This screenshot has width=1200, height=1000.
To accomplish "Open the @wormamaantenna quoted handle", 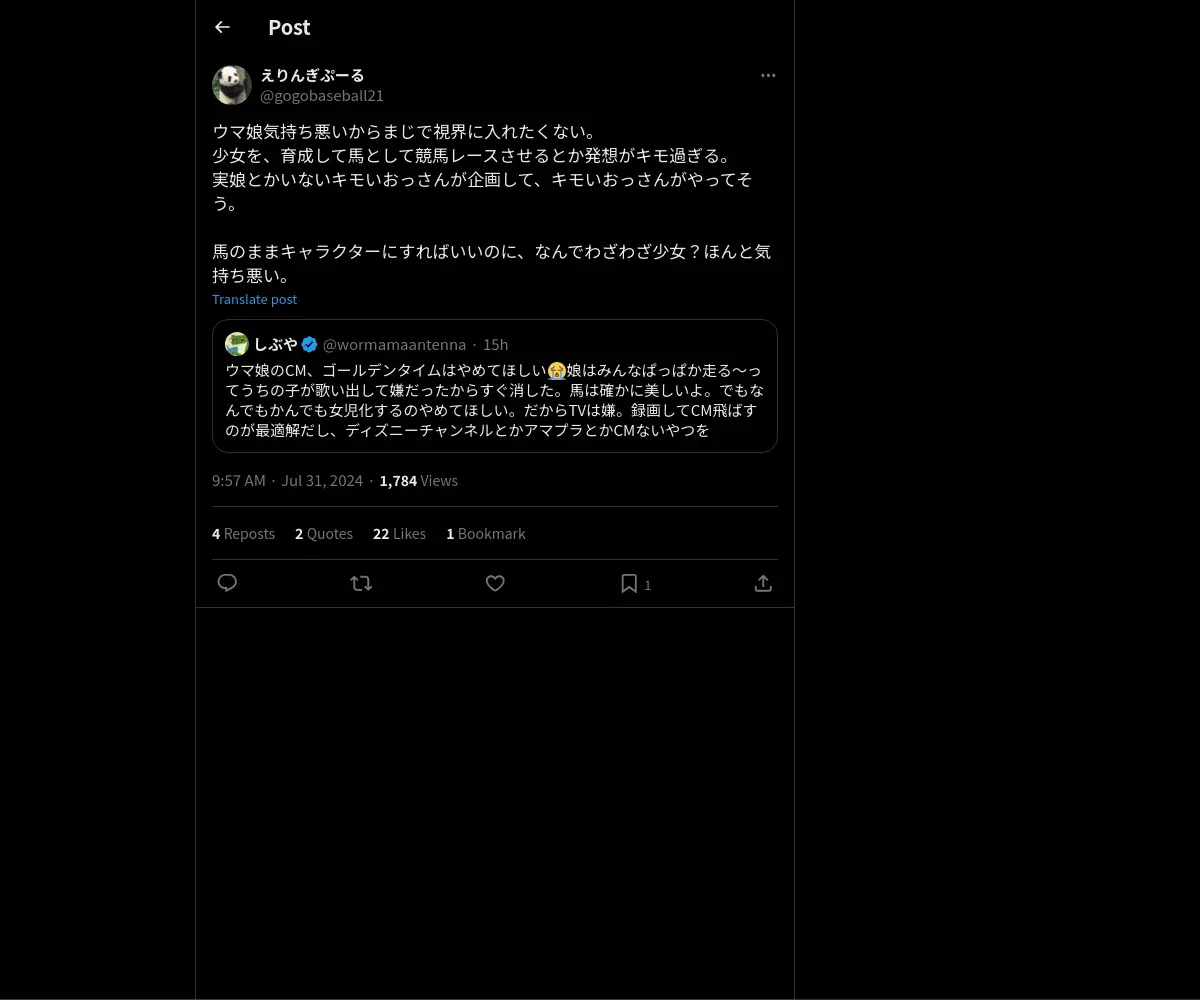I will point(394,345).
